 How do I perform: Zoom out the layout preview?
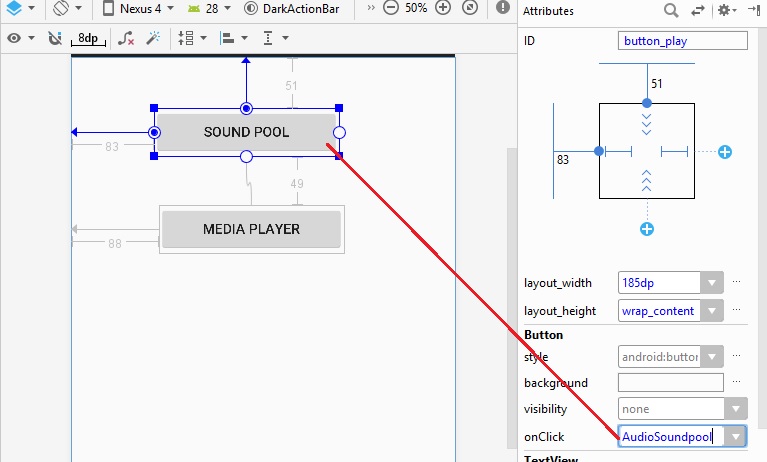[392, 8]
